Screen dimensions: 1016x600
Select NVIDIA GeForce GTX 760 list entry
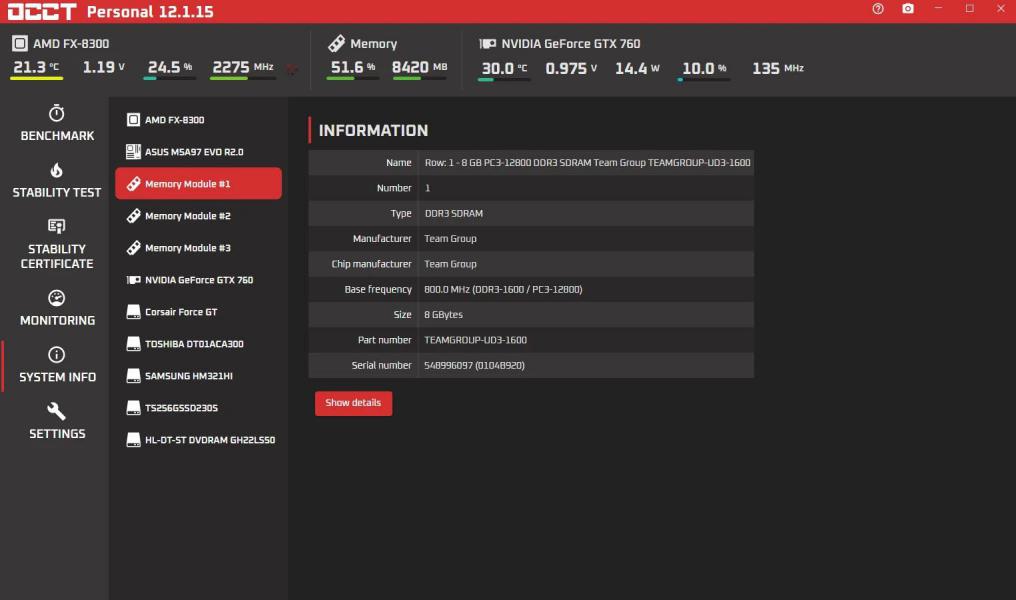coord(198,280)
